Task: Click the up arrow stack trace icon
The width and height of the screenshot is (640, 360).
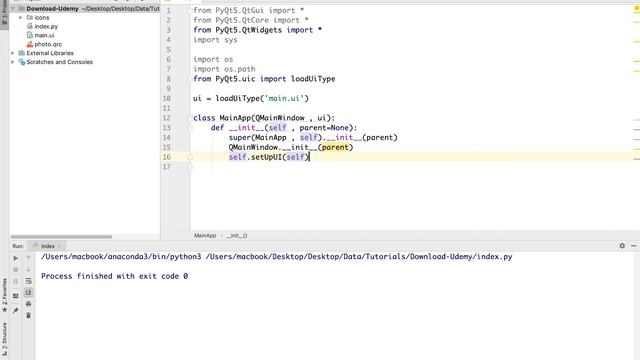Action: 28,258
